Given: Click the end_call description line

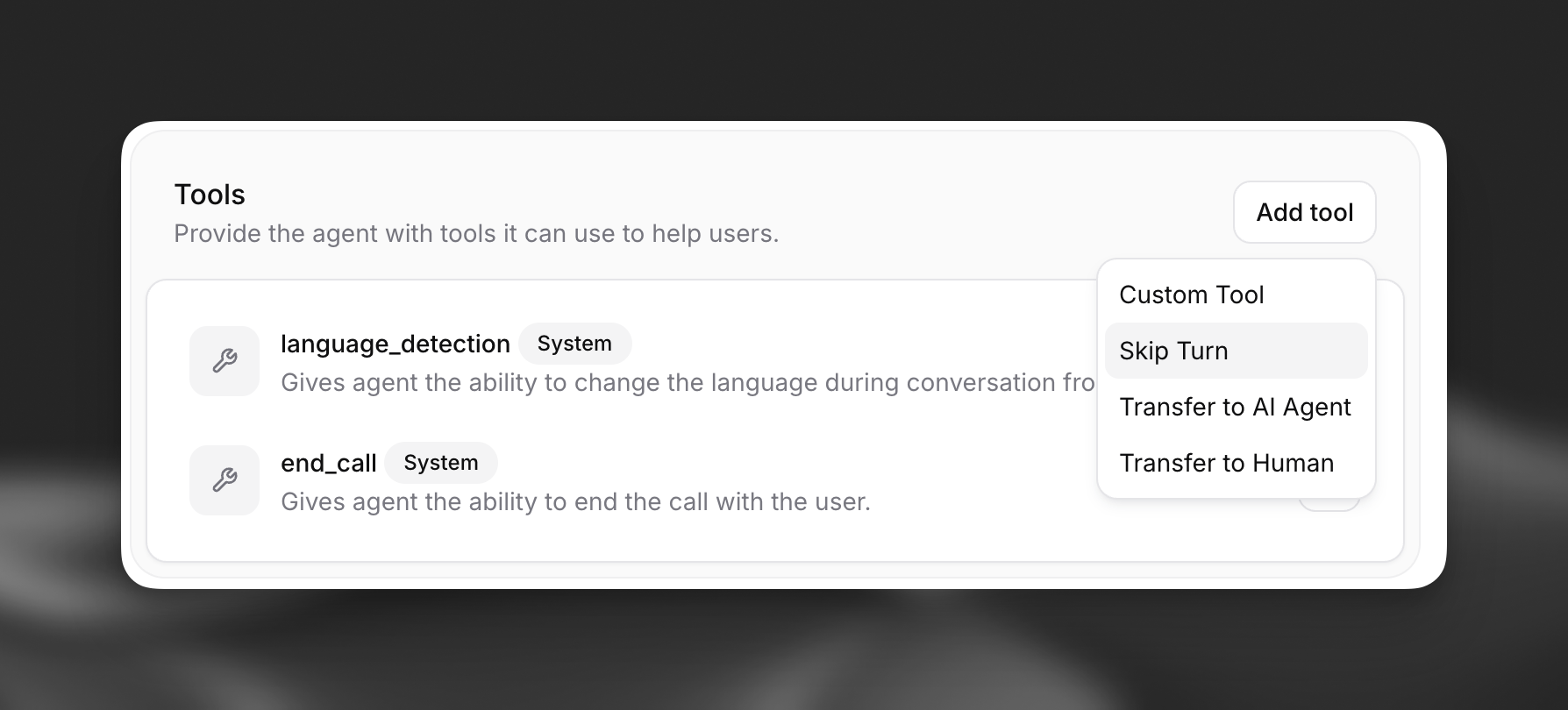Looking at the screenshot, I should pos(575,501).
